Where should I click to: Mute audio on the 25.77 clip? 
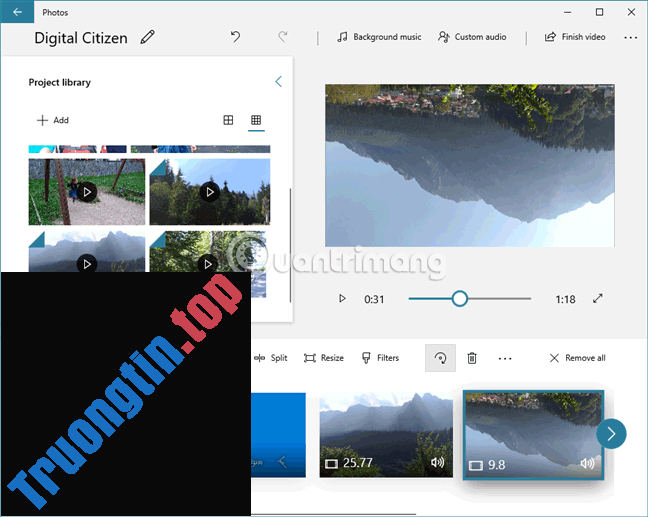pyautogui.click(x=438, y=462)
